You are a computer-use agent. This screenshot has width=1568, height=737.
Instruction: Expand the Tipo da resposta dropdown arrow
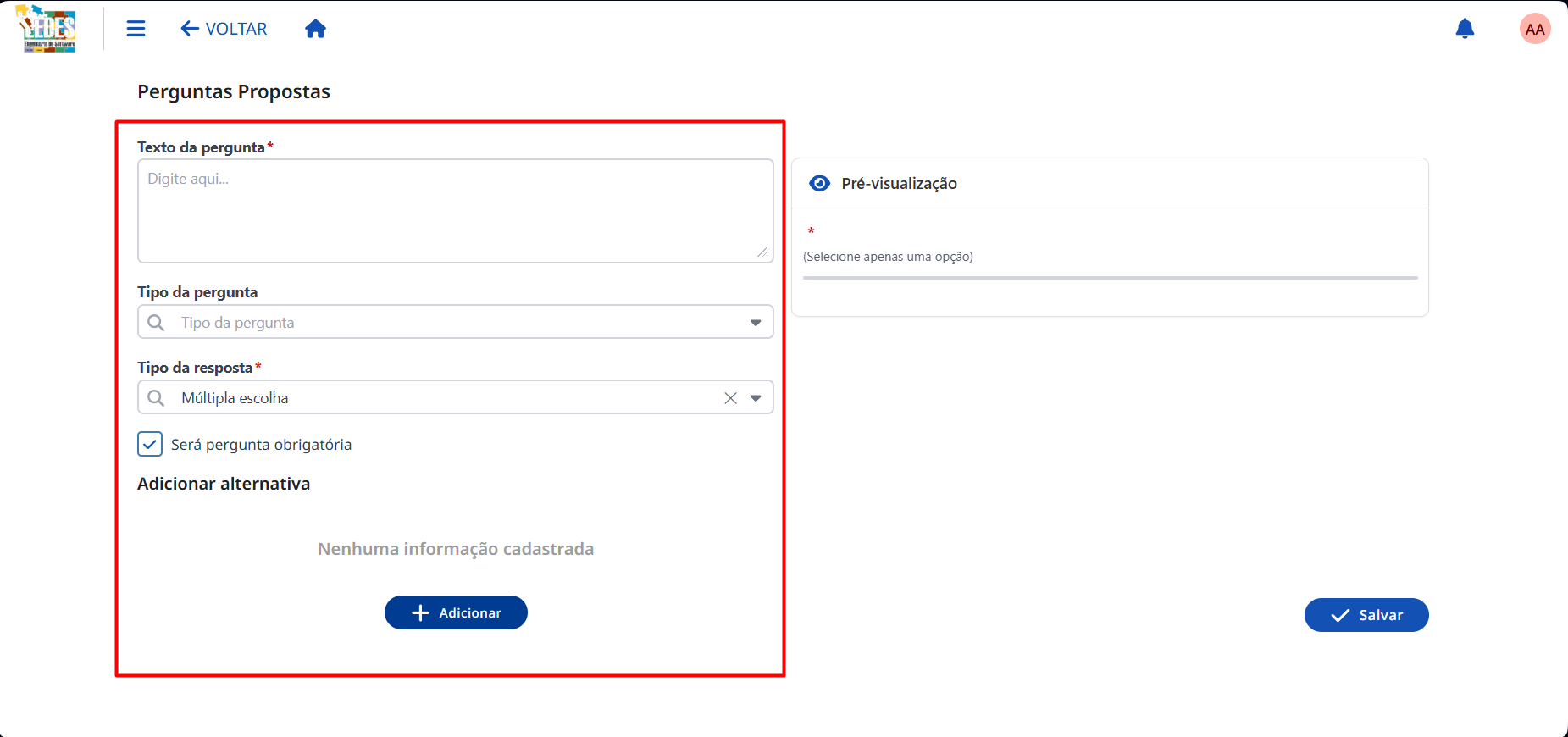coord(756,398)
